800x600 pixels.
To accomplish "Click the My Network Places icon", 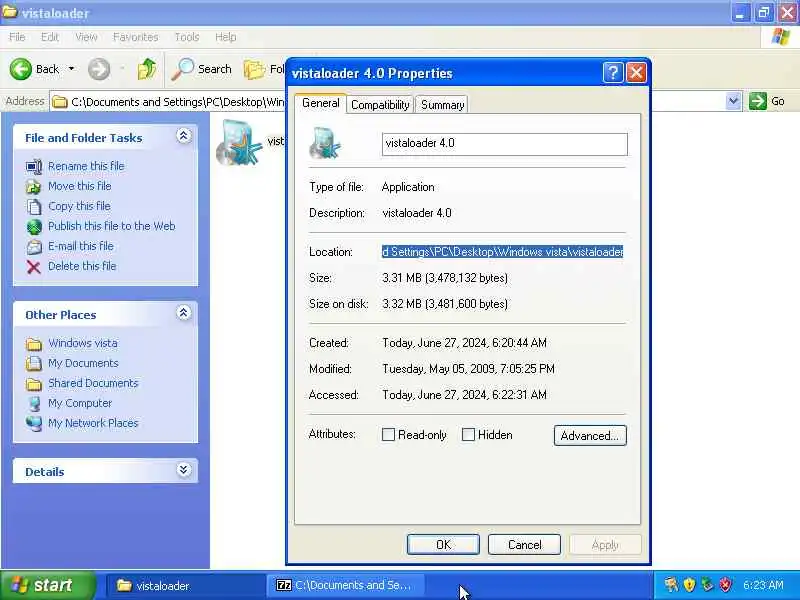I will [x=34, y=423].
